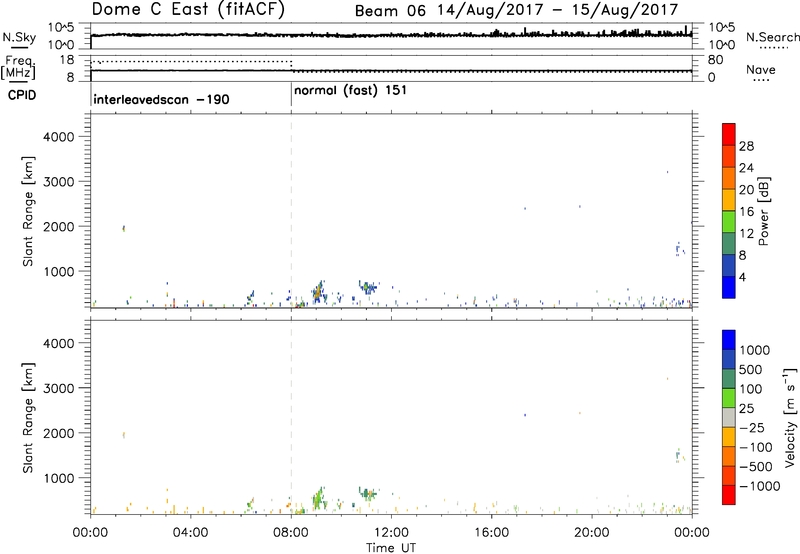Click the 'interleavedscan -190' program label
The image size is (800, 554).
coord(161,99)
